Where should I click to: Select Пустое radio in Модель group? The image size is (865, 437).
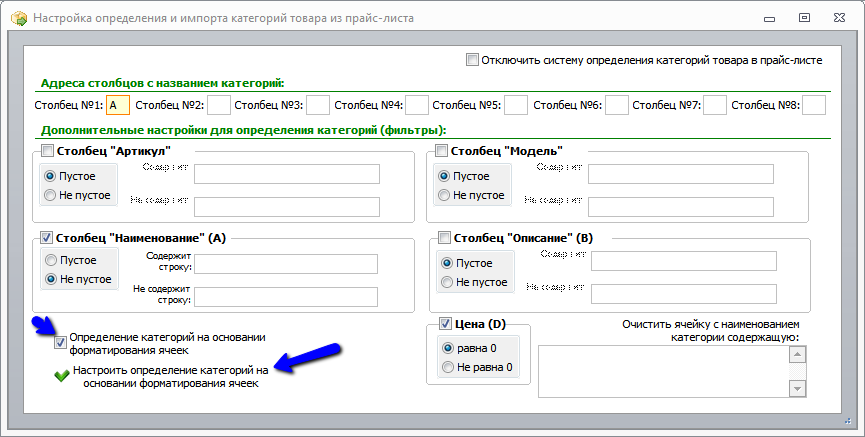click(x=444, y=176)
